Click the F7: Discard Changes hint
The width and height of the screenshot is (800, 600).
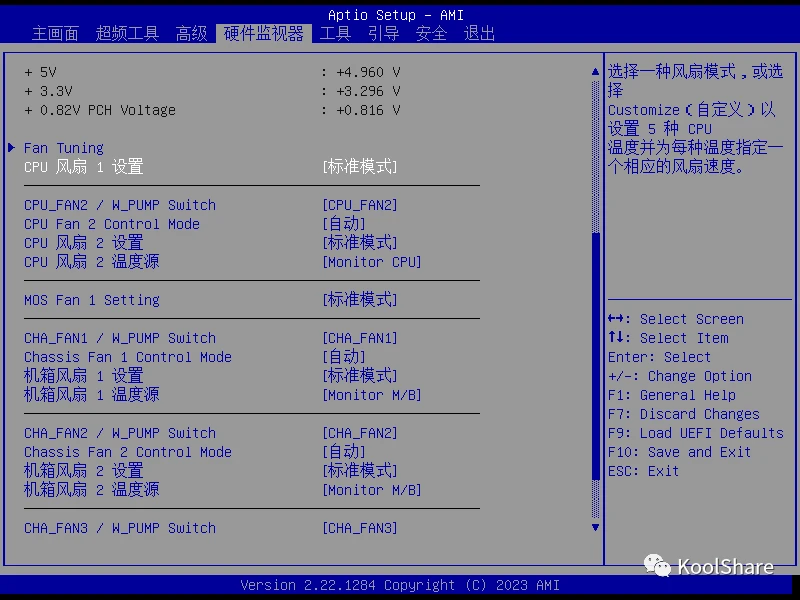click(684, 414)
